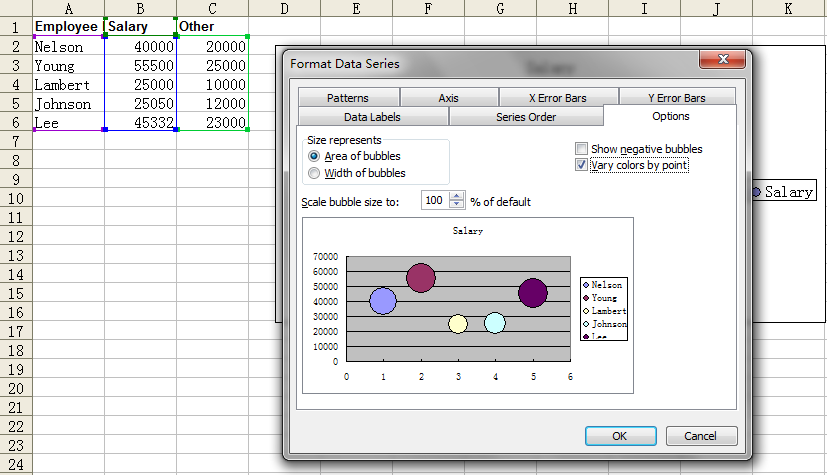Viewport: 827px width, 475px height.
Task: Enable Show negative bubbles checkbox
Action: click(x=581, y=149)
